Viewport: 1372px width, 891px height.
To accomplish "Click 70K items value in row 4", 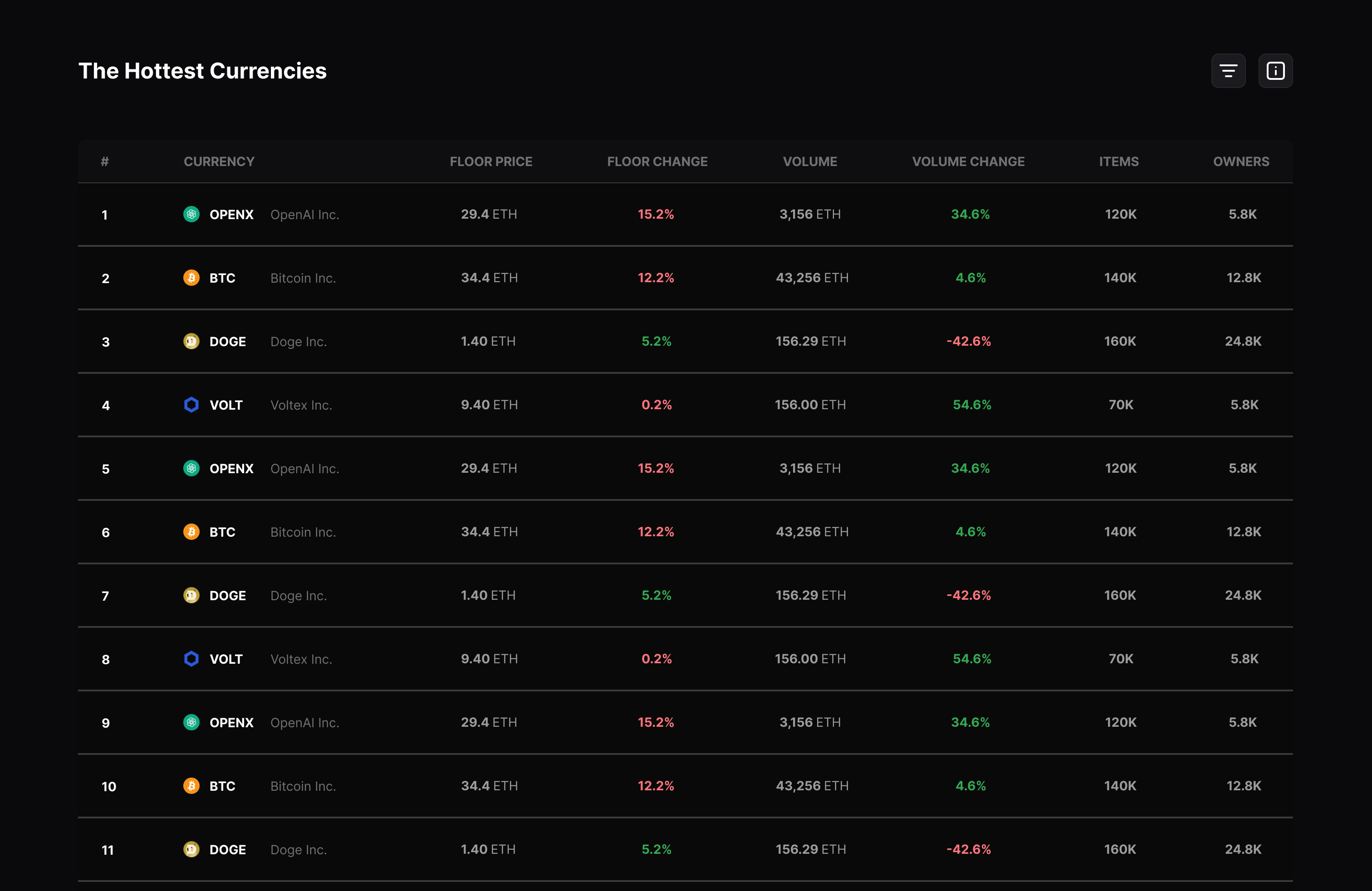I will [1121, 405].
